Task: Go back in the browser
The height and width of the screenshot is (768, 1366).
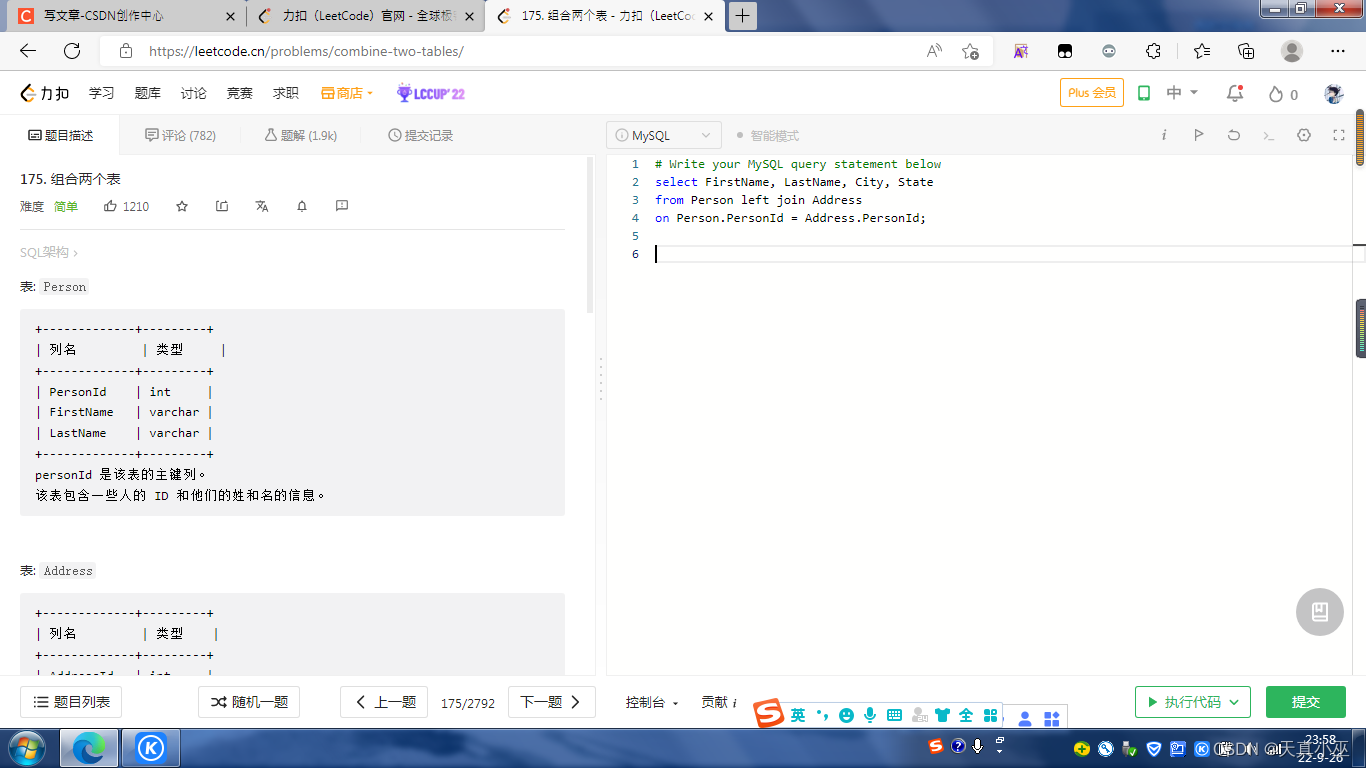Action: [x=27, y=51]
